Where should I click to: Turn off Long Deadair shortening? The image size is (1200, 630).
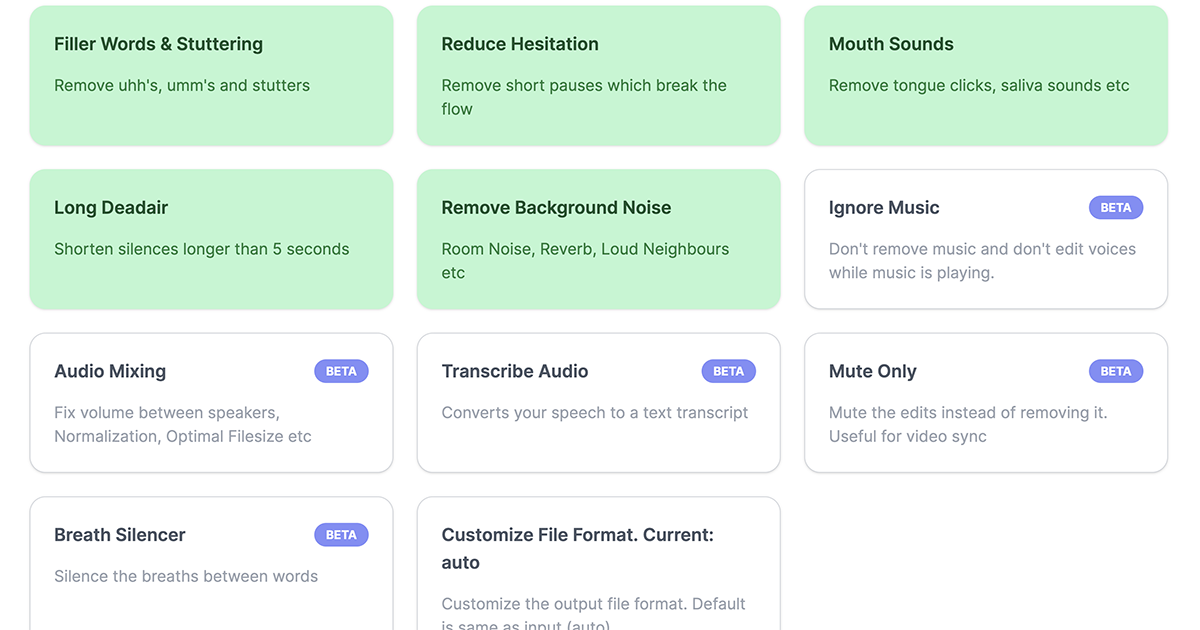pyautogui.click(x=211, y=238)
